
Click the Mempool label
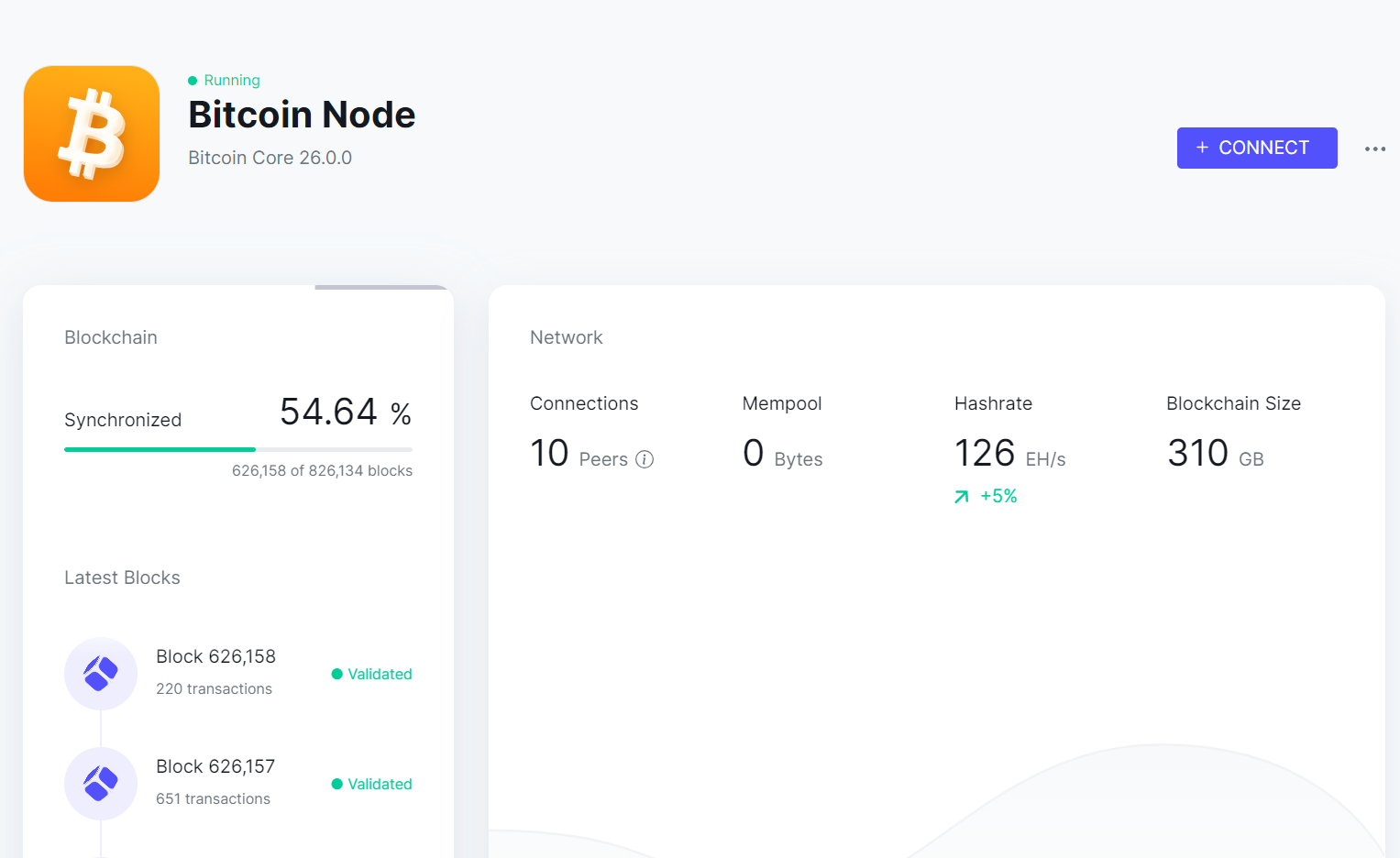[782, 403]
